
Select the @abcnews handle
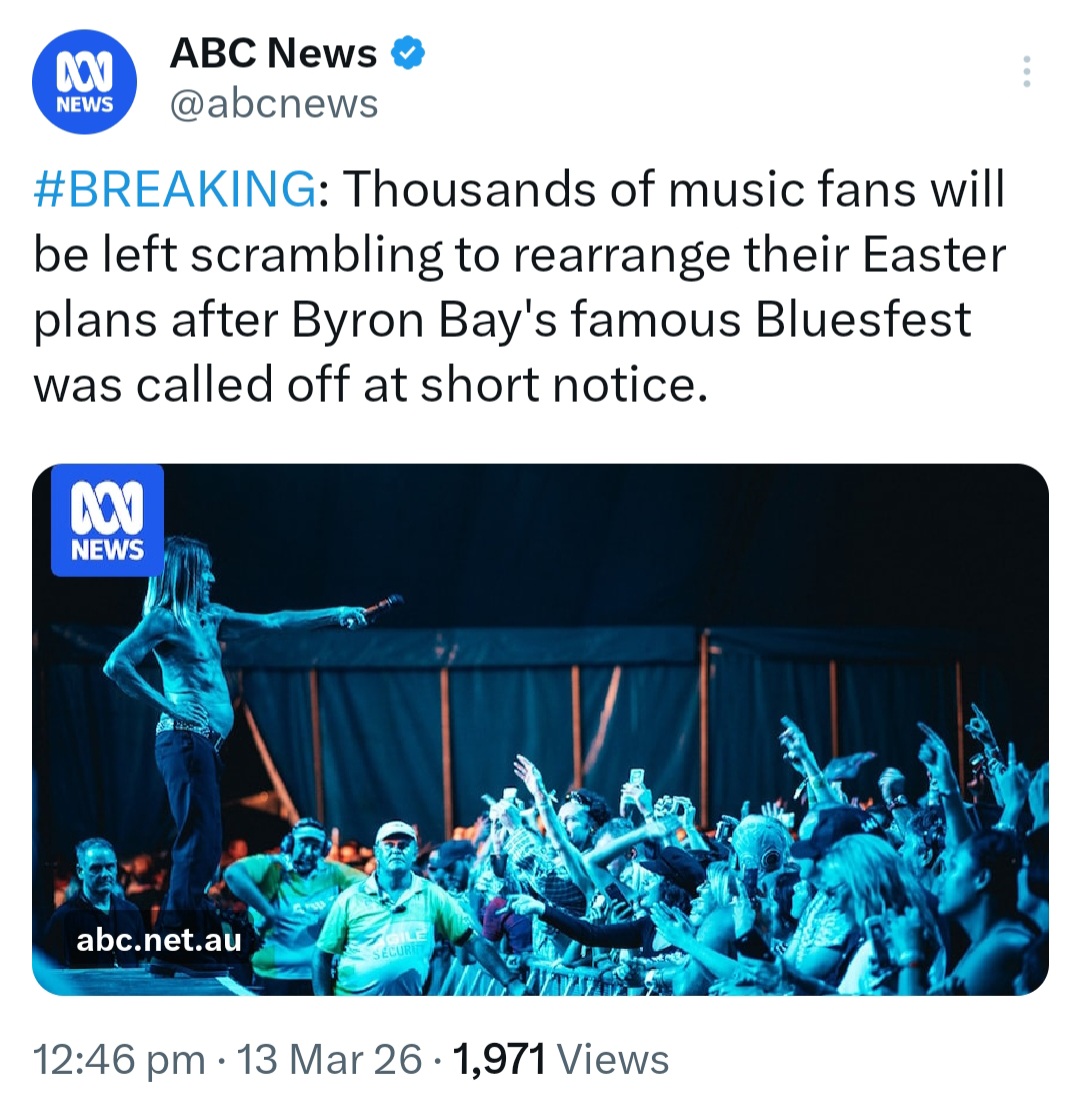(x=274, y=104)
